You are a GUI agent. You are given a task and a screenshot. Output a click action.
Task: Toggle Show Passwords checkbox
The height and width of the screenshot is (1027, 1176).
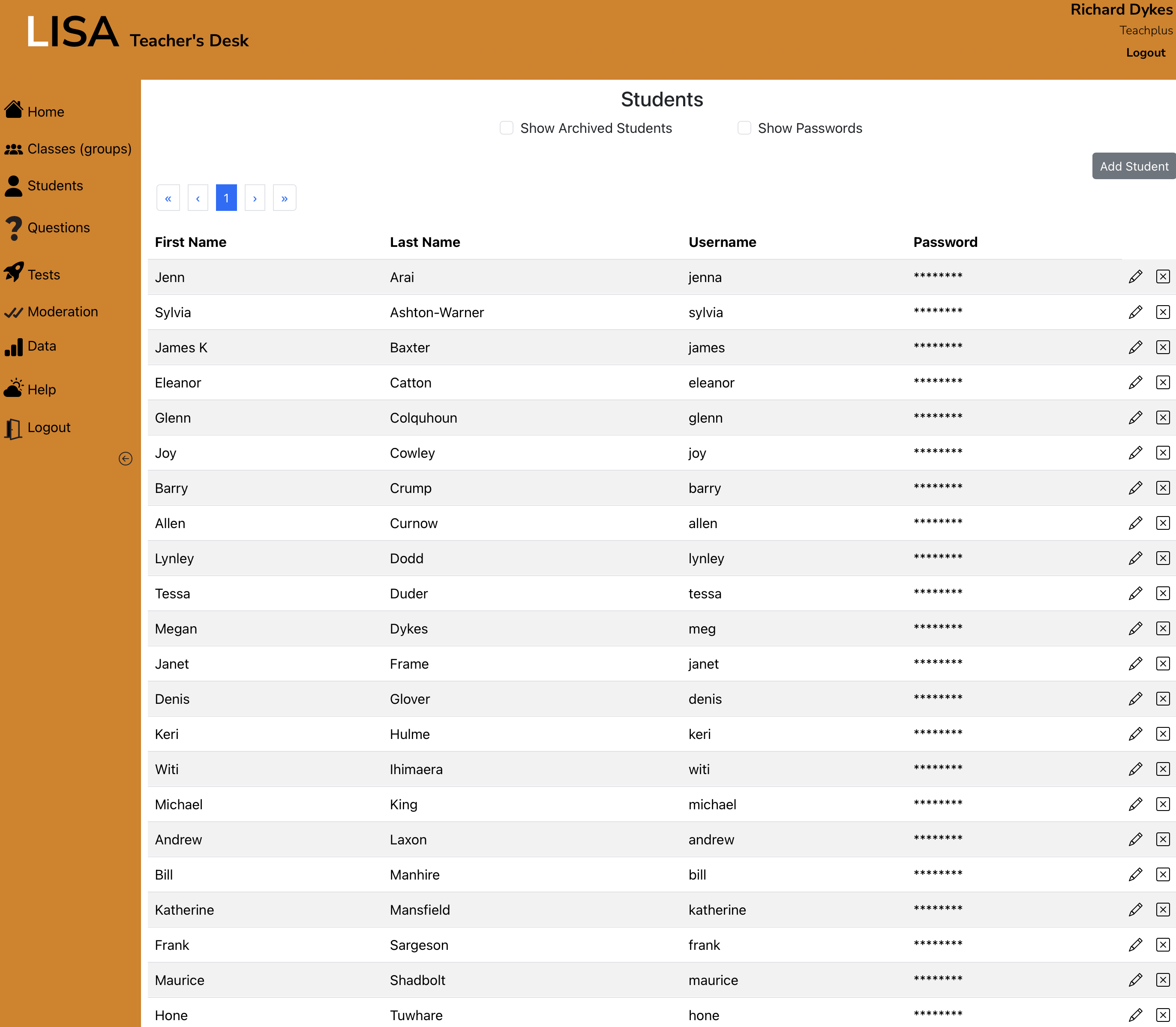coord(744,128)
